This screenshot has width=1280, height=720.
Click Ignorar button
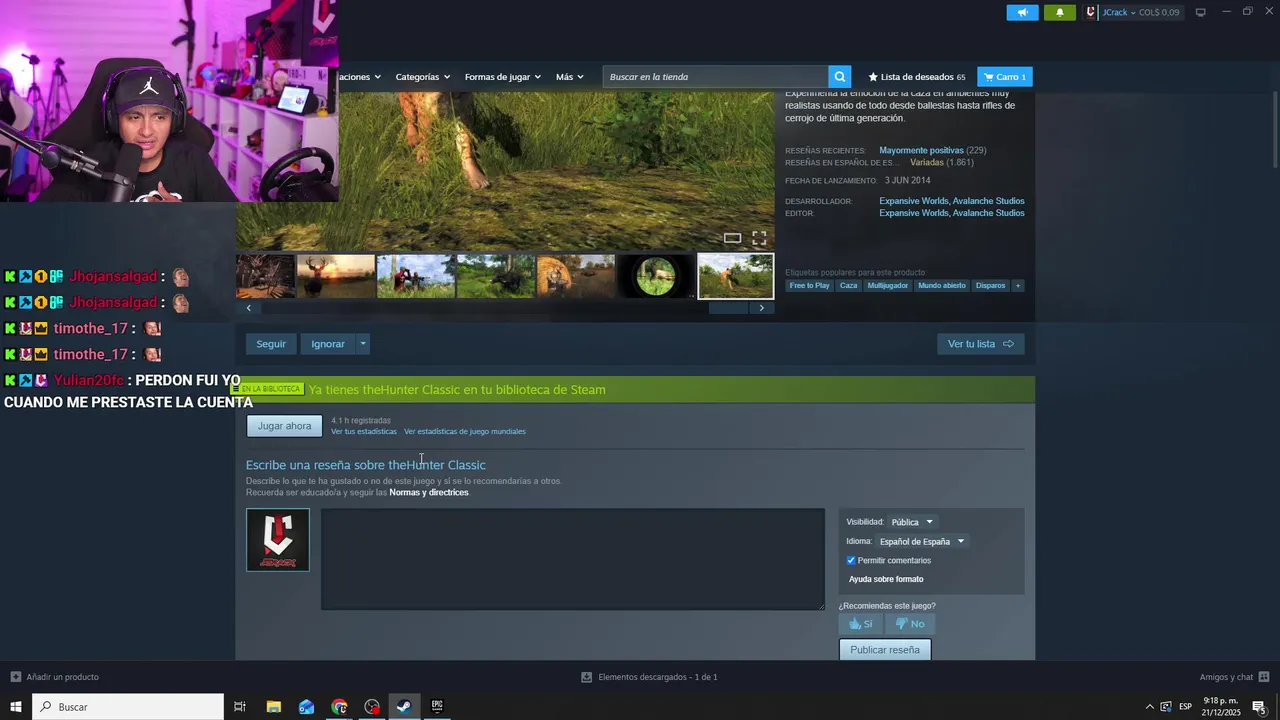[x=328, y=344]
